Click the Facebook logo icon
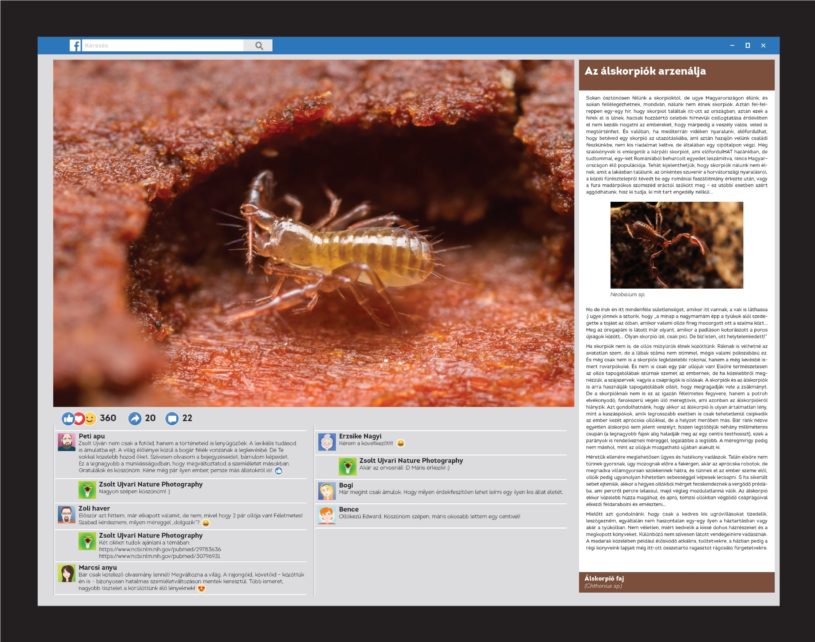Screen dimensions: 815x642 point(75,45)
